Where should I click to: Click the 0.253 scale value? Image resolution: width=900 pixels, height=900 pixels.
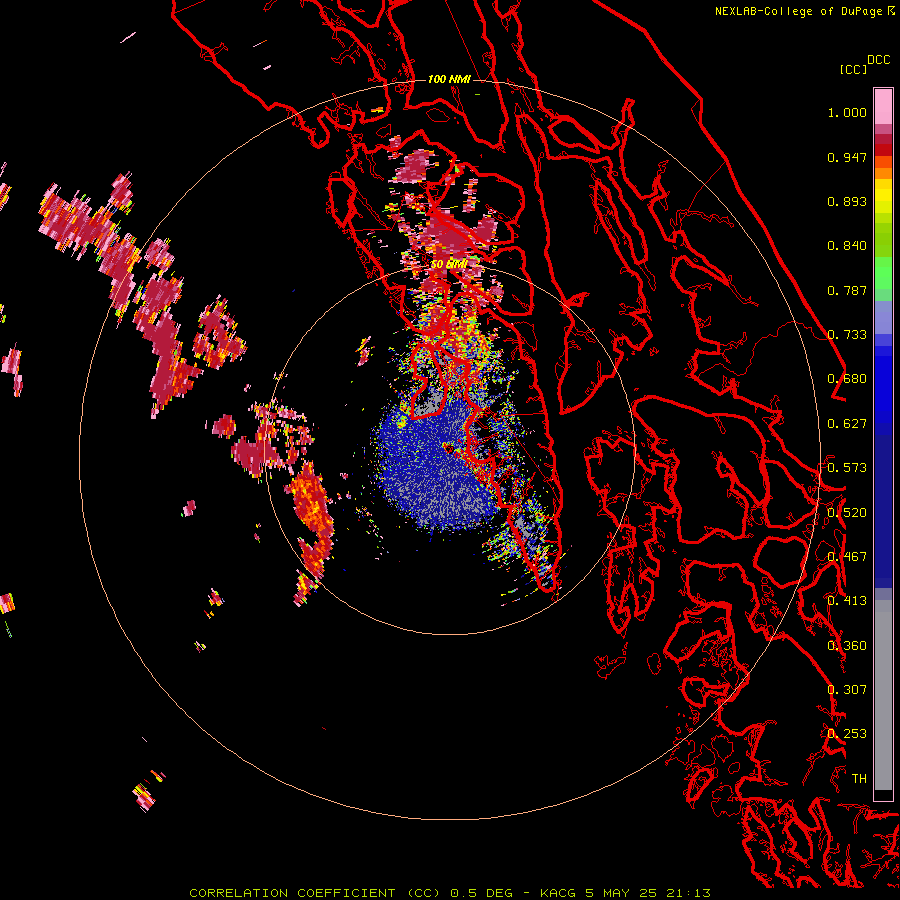tap(847, 734)
